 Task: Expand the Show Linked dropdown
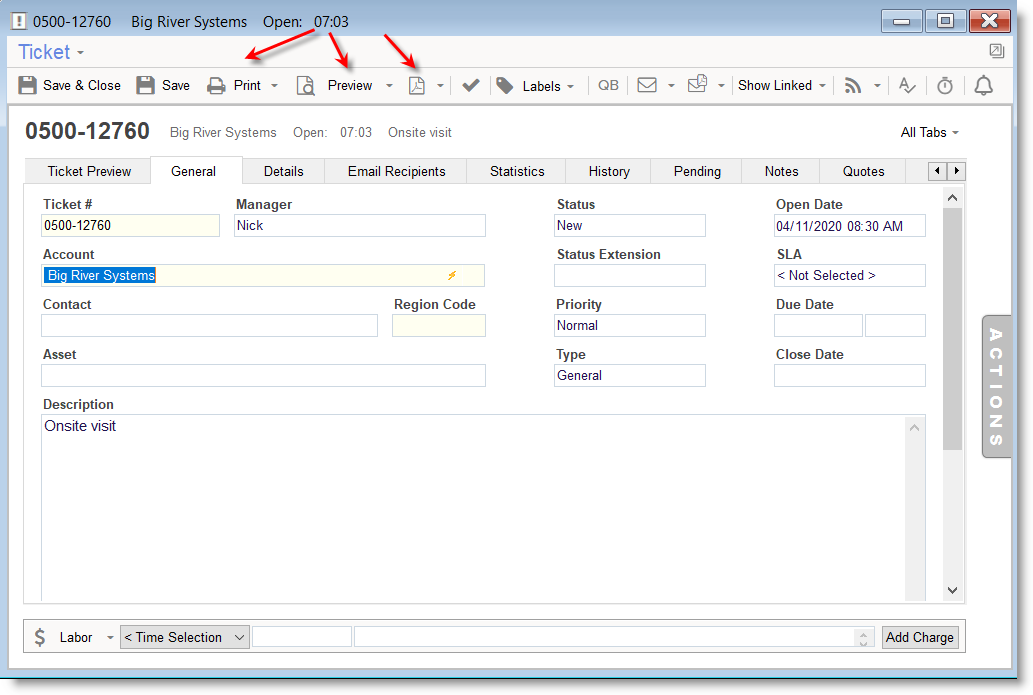click(x=782, y=86)
